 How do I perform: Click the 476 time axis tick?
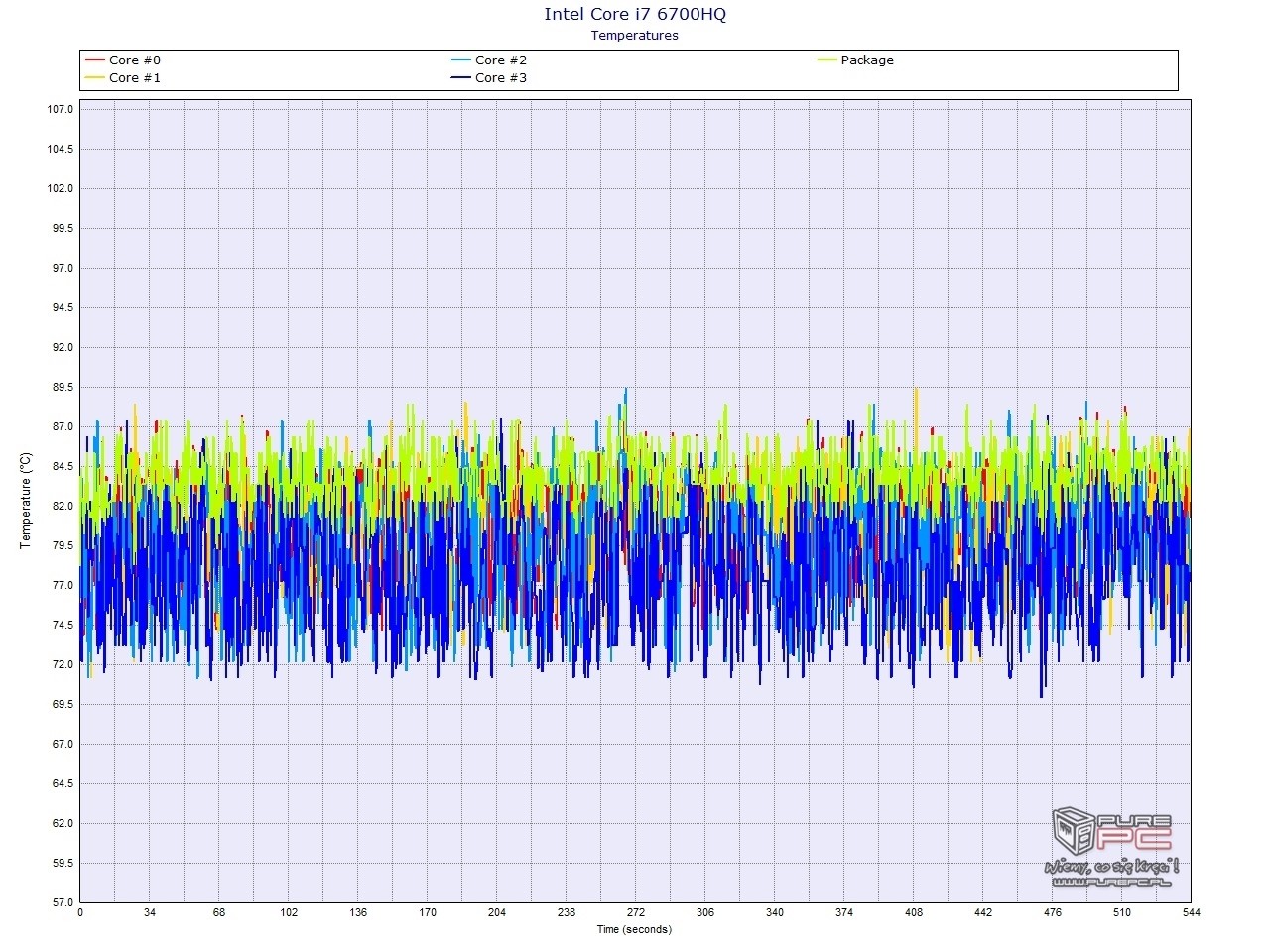[x=1053, y=913]
